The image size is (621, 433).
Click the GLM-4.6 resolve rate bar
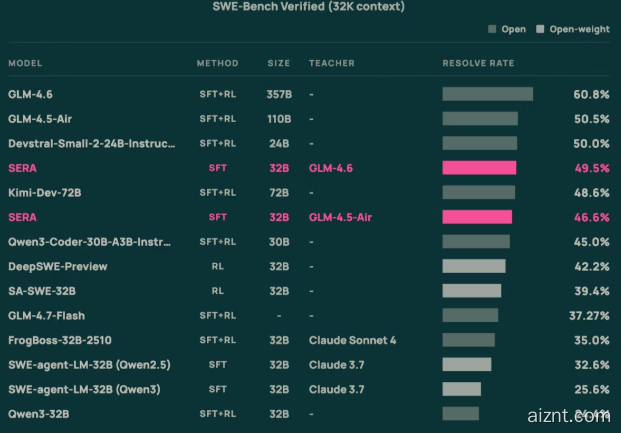pyautogui.click(x=487, y=94)
